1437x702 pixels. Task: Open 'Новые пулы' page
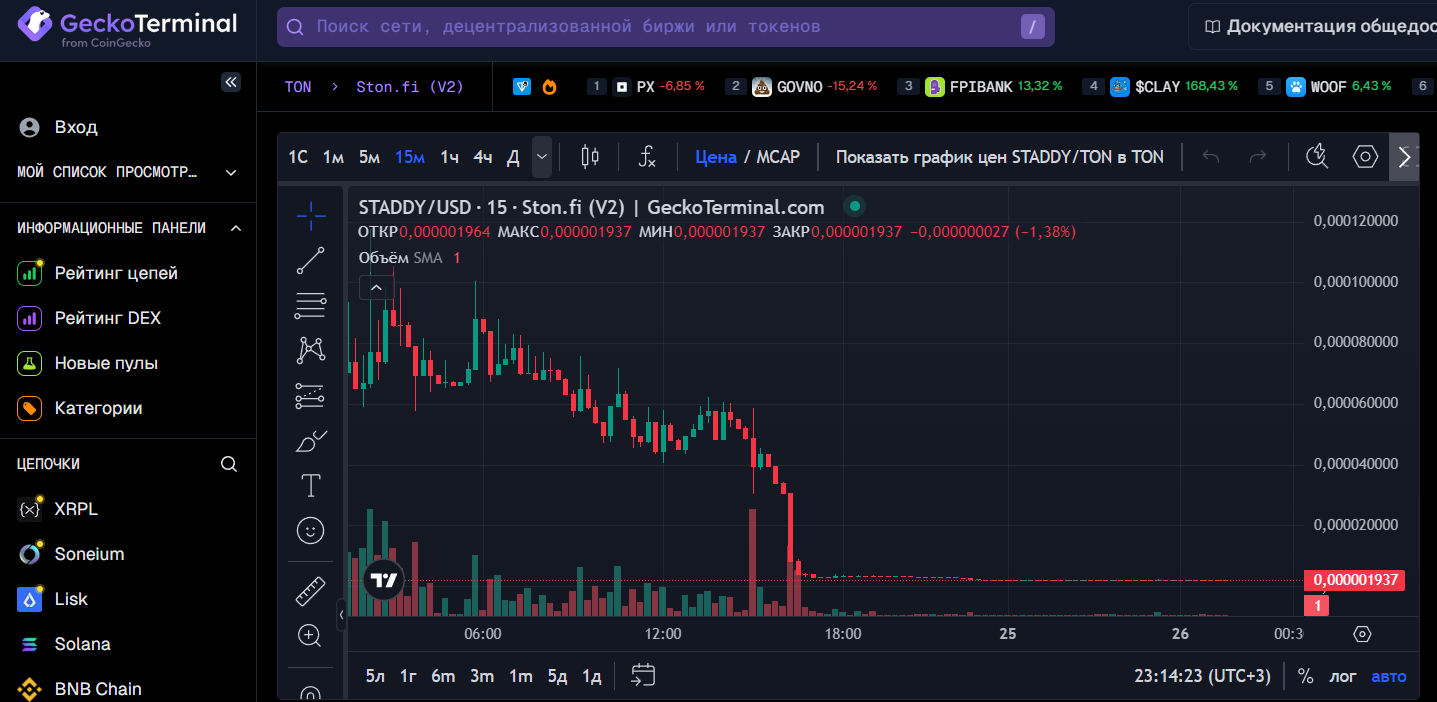click(x=106, y=363)
